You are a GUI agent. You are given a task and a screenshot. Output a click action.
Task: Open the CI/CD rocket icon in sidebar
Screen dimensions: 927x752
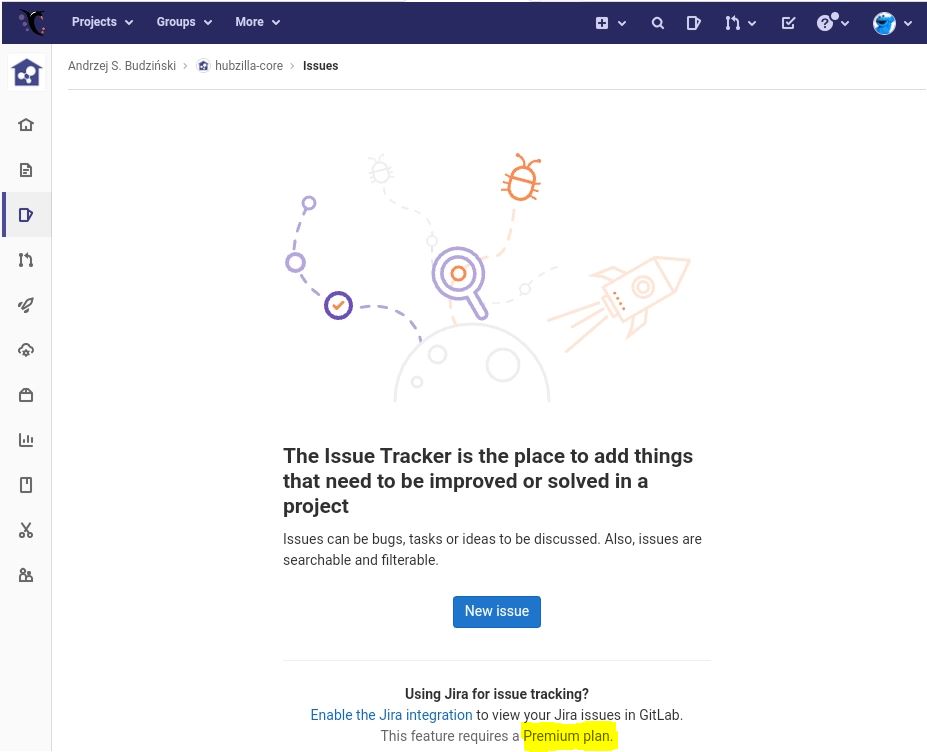[x=26, y=305]
